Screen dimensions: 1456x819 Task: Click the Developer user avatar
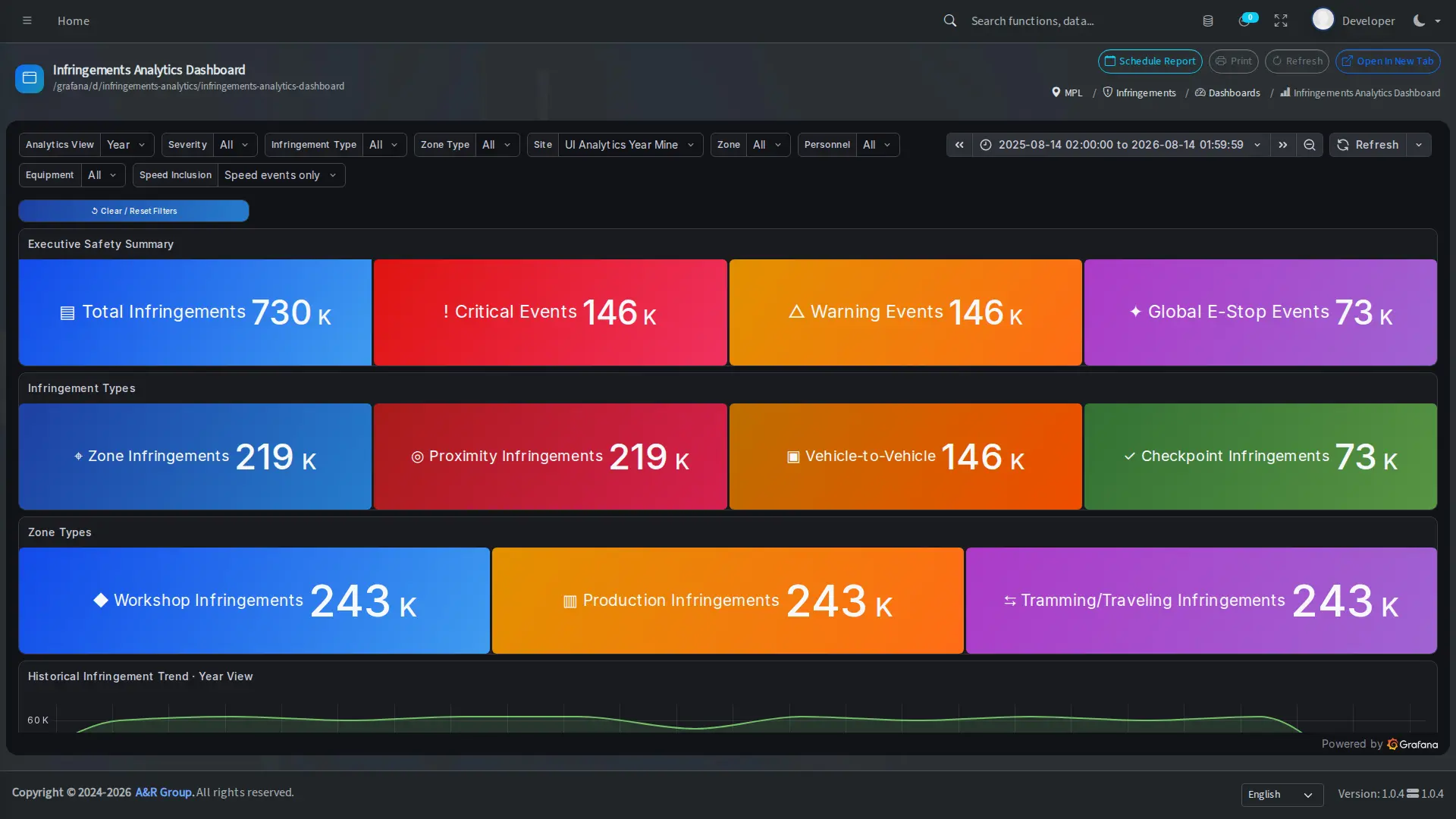[1323, 20]
